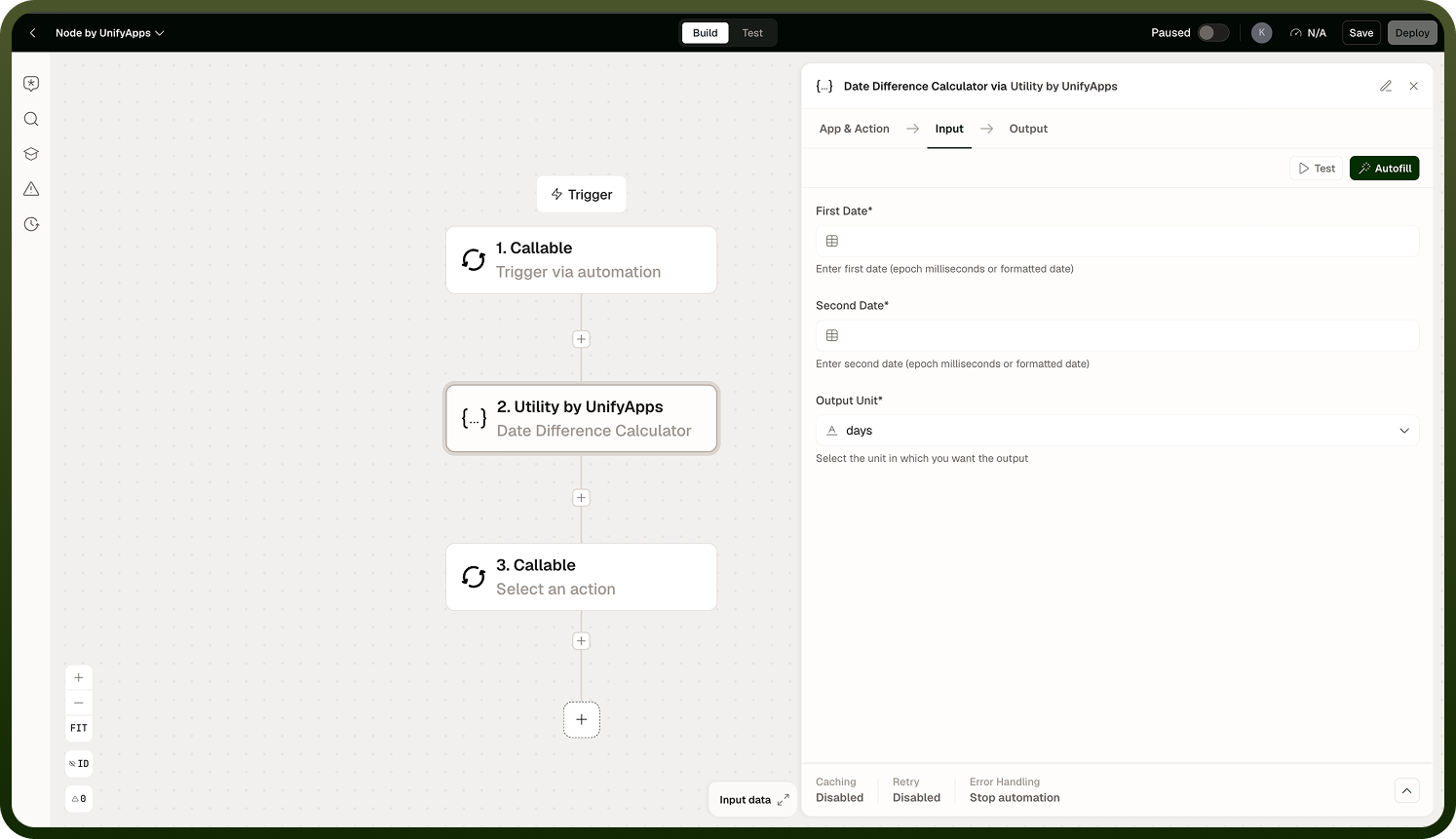Toggle the ID display button on canvas
The width and height of the screenshot is (1456, 839).
tap(79, 764)
